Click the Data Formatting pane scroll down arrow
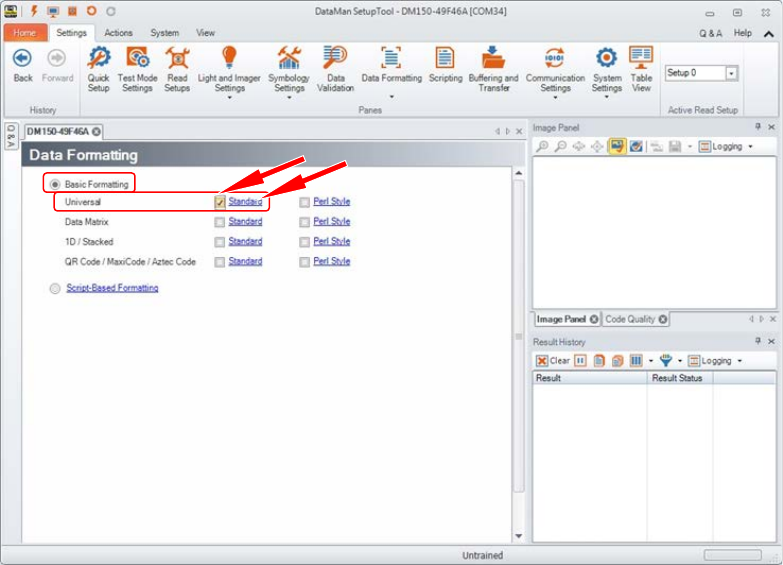The height and width of the screenshot is (565, 783). click(x=519, y=536)
